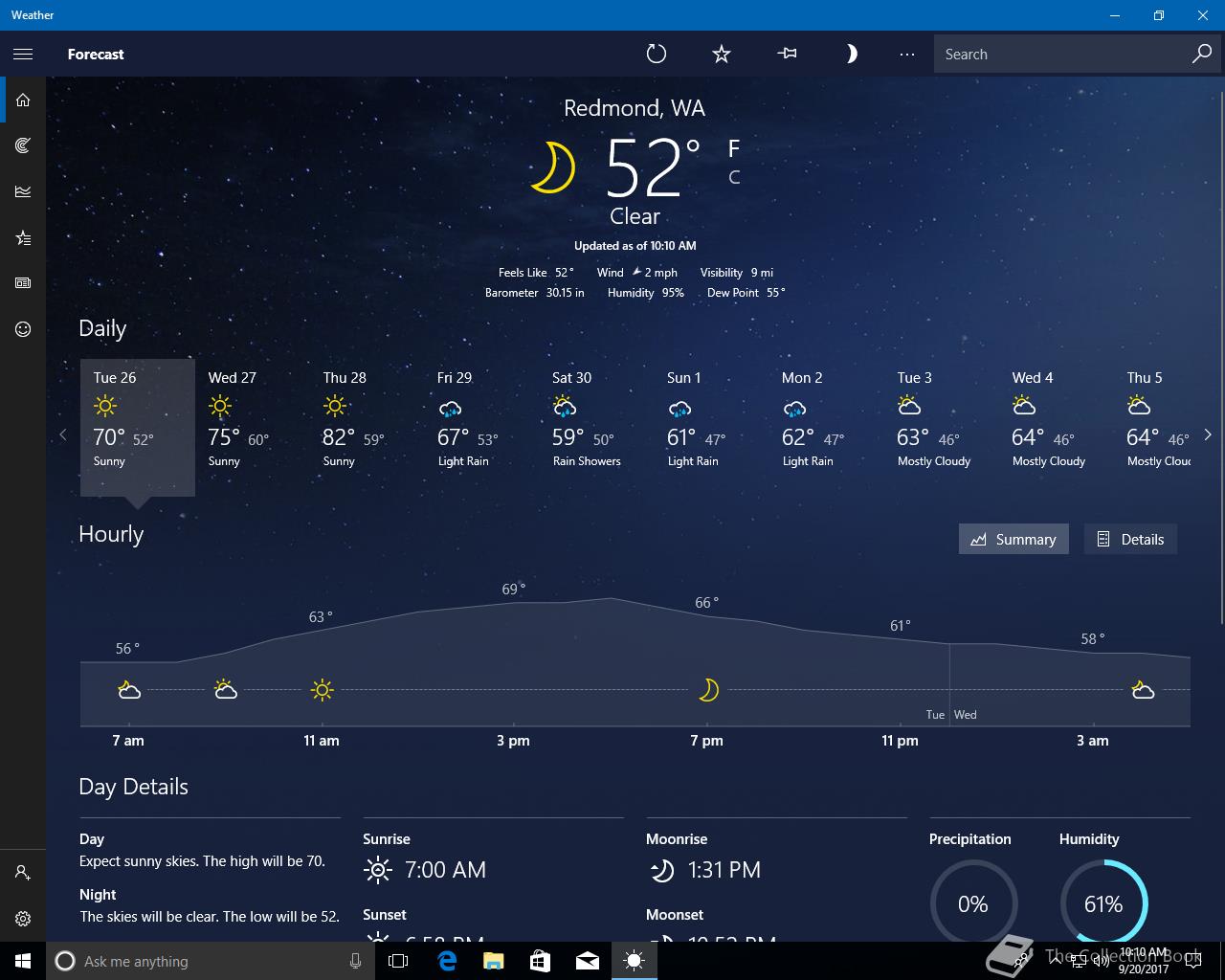Open Mail app from taskbar

click(588, 961)
